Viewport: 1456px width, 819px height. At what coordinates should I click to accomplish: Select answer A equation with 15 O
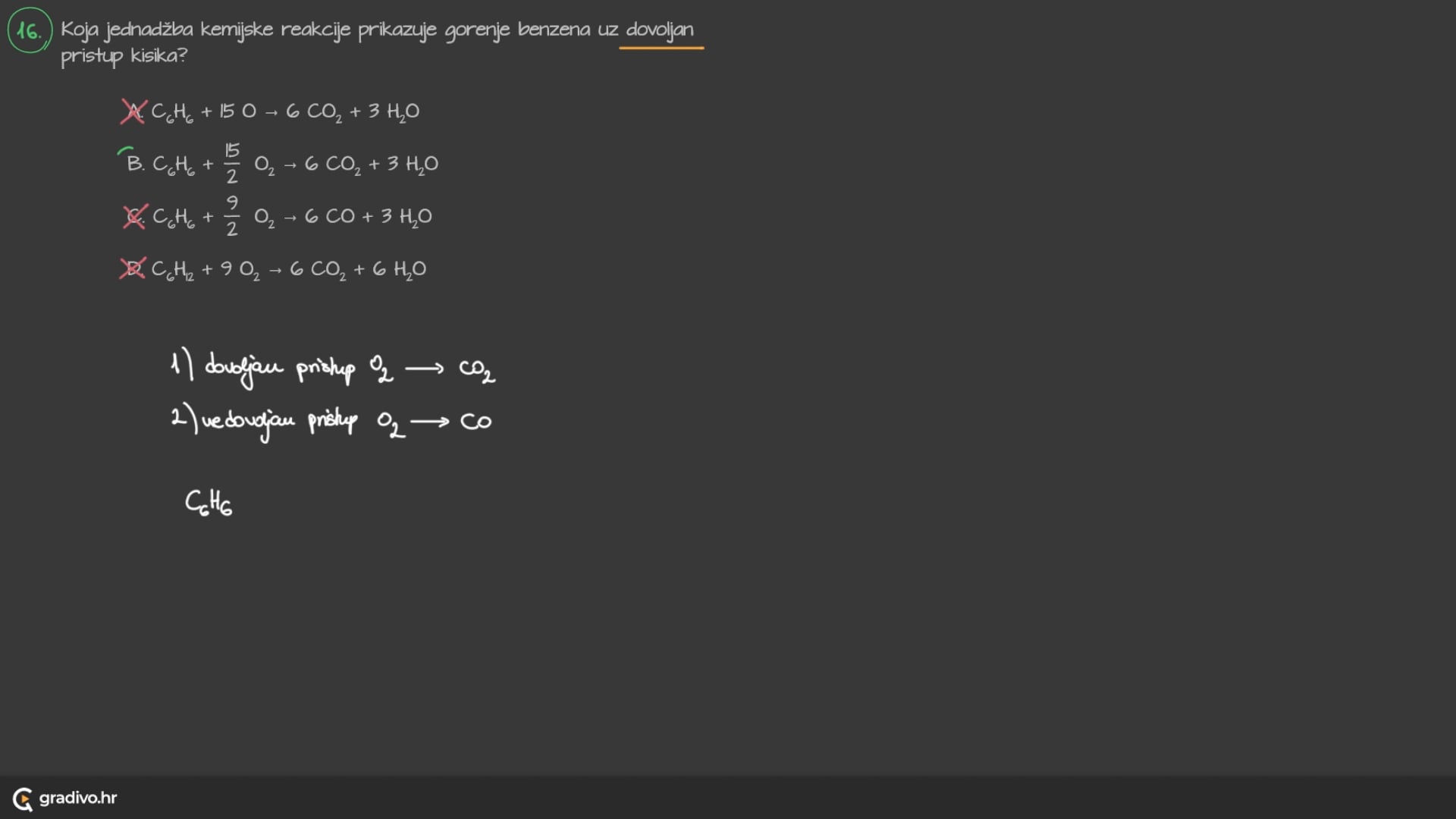[x=285, y=111]
